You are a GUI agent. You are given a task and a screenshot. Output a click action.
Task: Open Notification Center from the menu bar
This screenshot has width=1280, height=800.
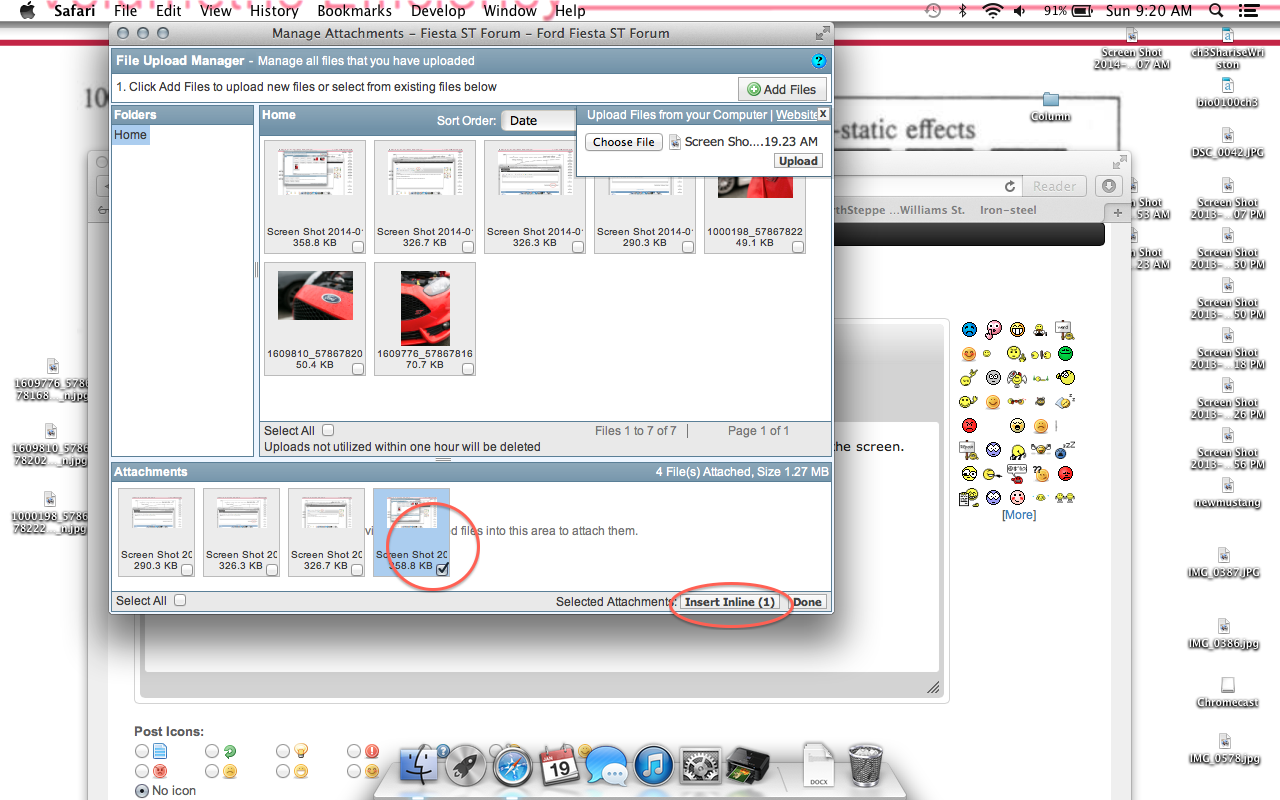[x=1251, y=11]
